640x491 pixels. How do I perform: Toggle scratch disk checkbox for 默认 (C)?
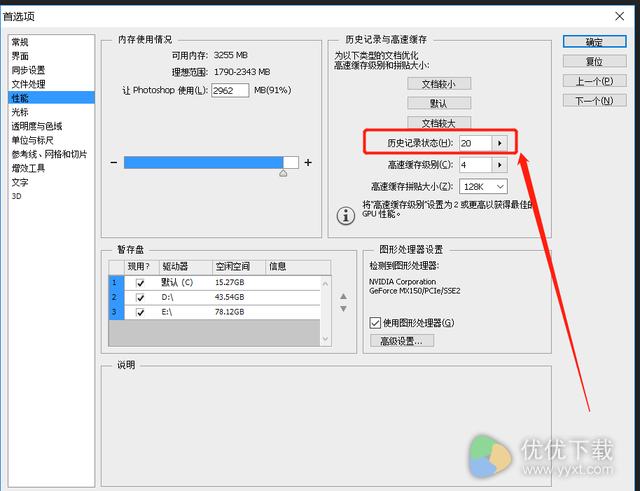(x=140, y=282)
